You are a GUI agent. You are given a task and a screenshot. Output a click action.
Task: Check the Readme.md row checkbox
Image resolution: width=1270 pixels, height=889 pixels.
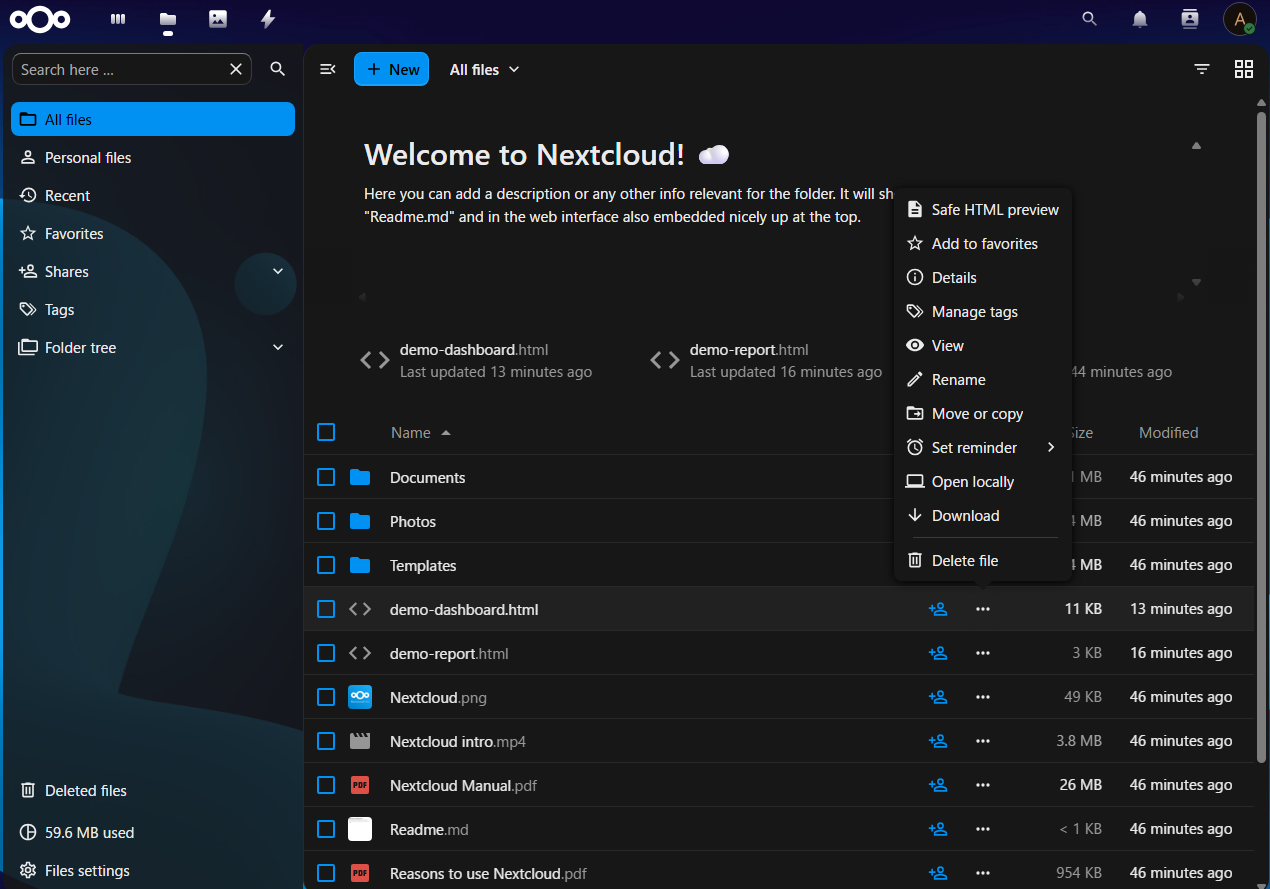(326, 829)
